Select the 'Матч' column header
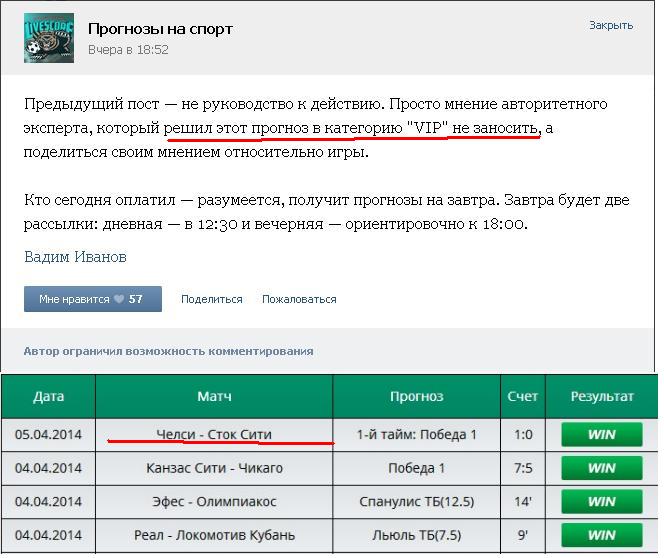664x558 pixels. 214,396
